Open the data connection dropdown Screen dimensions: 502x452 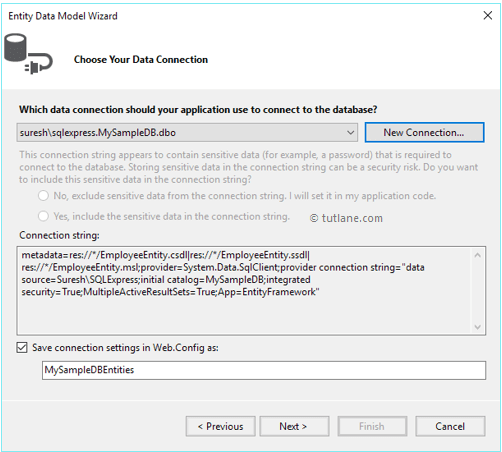187,132
